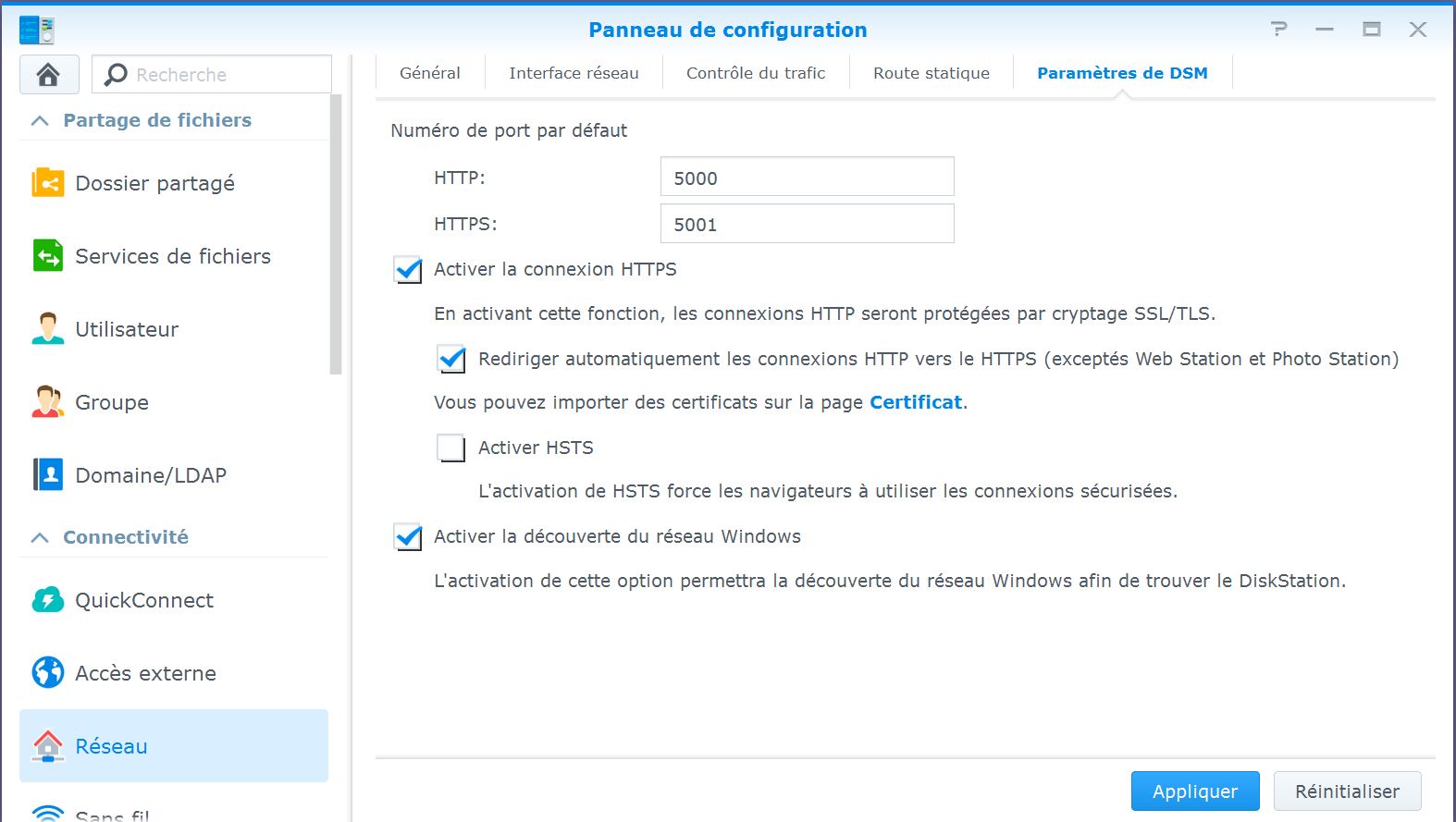Go to Control Panel home icon
The image size is (1456, 822).
coord(49,74)
